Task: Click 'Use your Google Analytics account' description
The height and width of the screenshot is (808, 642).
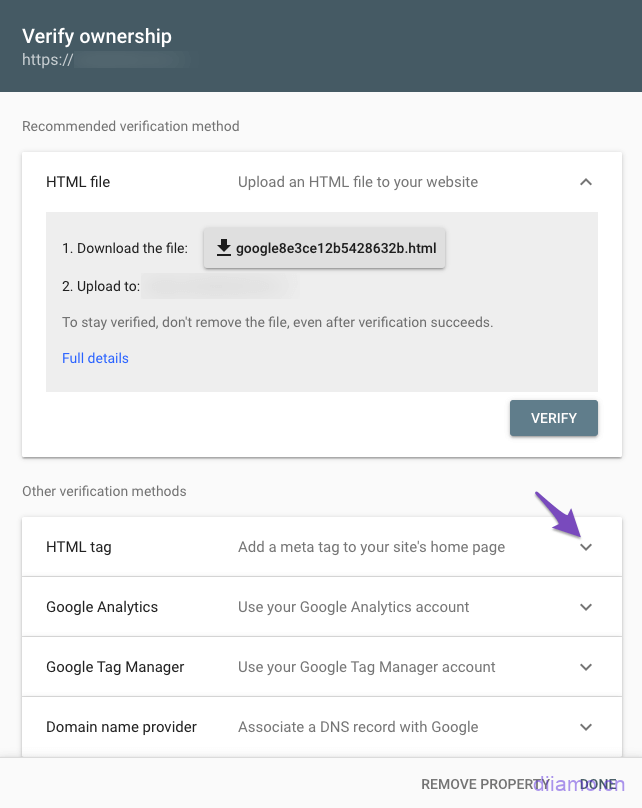Action: coord(353,607)
